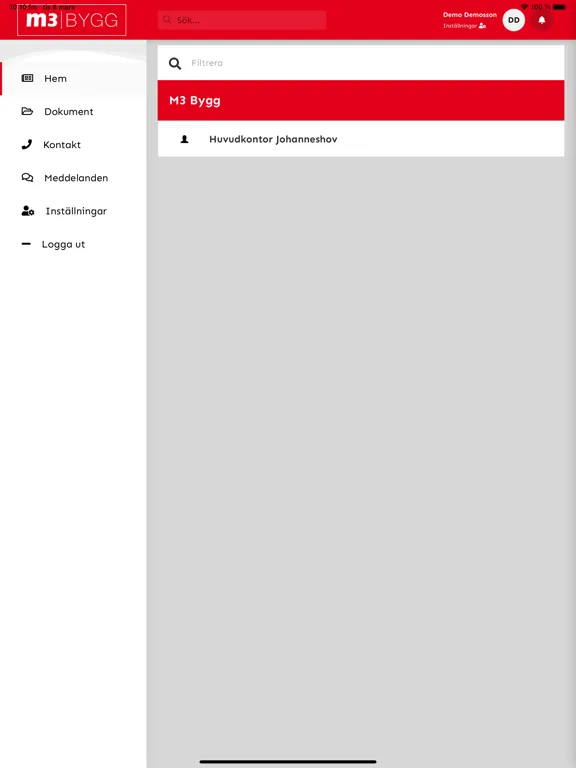
Task: Open Dokument in the sidebar
Action: coord(73,112)
